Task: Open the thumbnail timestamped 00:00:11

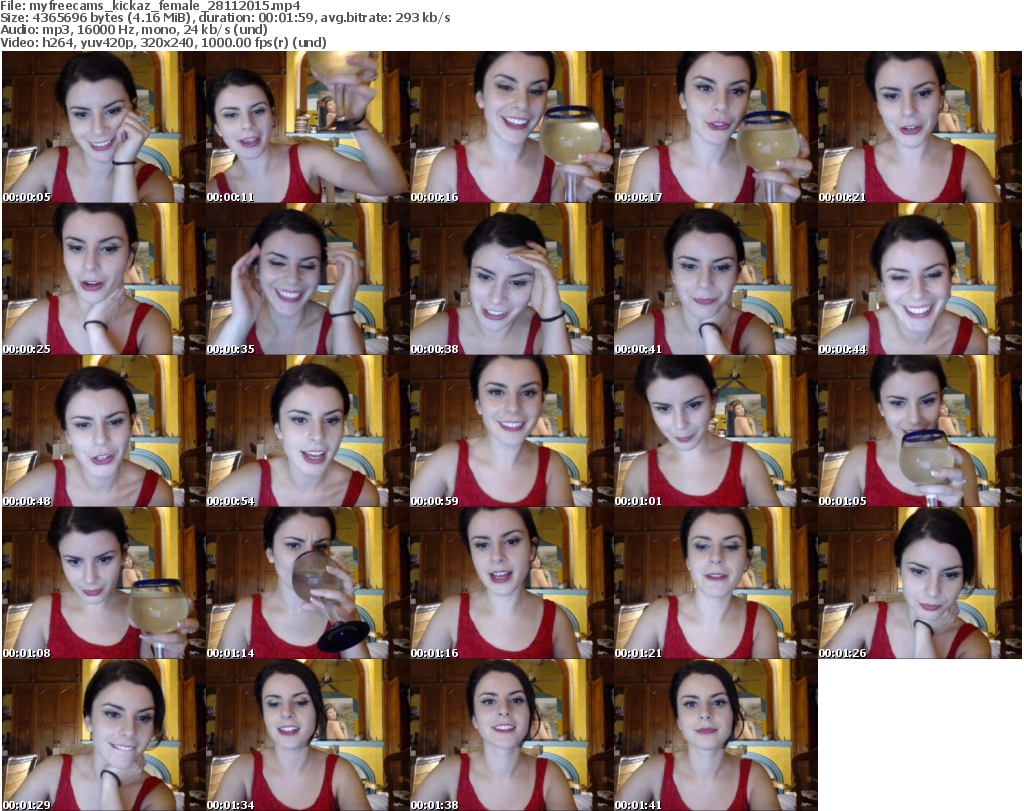Action: [x=308, y=127]
